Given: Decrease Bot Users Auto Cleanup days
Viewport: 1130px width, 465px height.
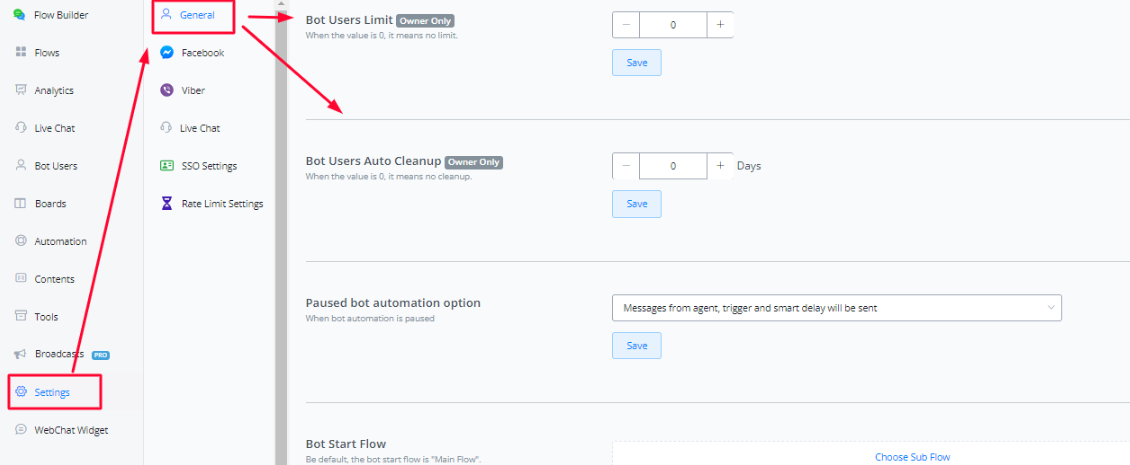Looking at the screenshot, I should point(626,166).
